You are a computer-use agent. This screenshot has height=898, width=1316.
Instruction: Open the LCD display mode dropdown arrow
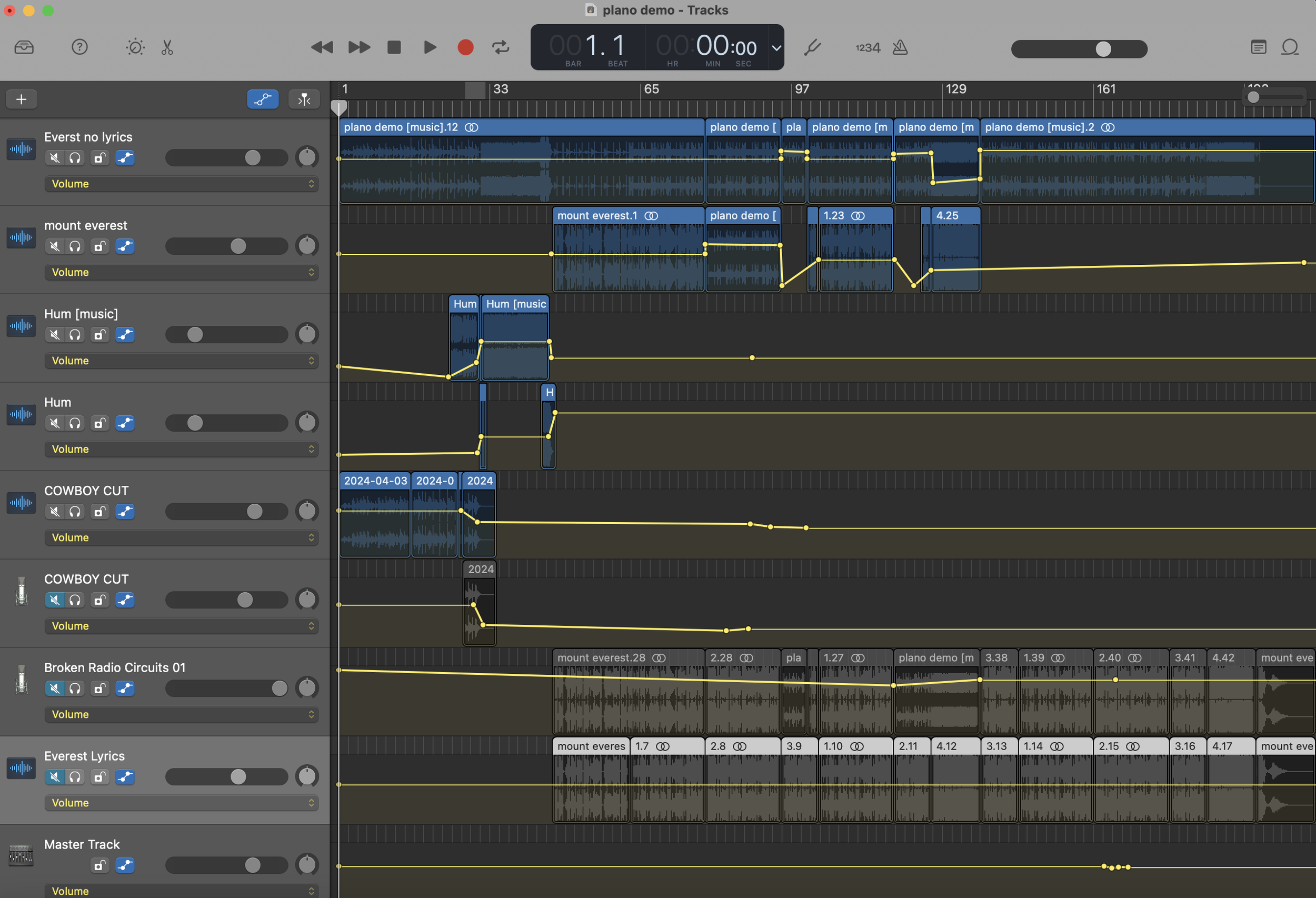[776, 47]
